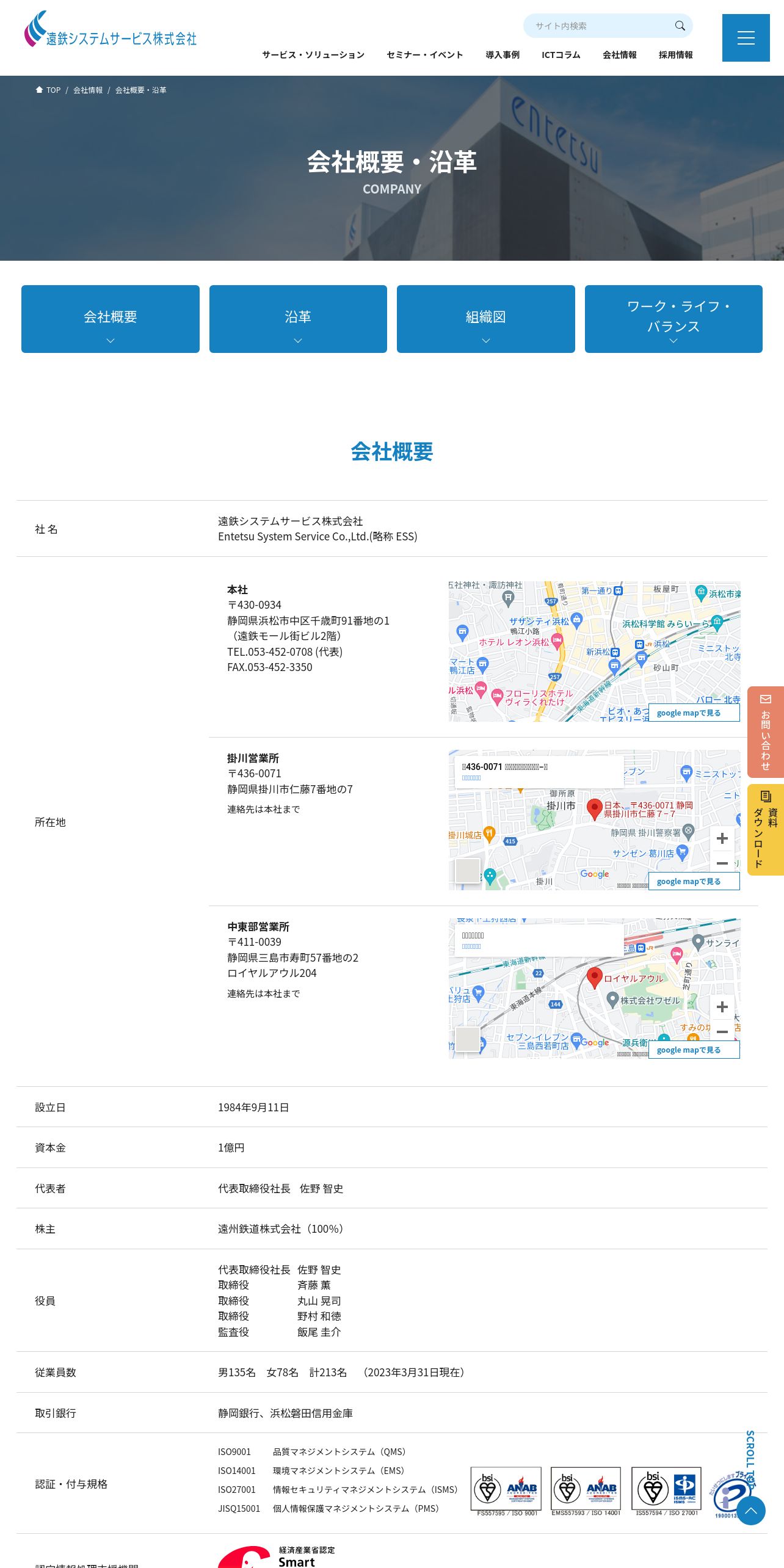This screenshot has height=1568, width=784.
Task: Click the Google logo on 掛川 map
Action: click(x=595, y=874)
